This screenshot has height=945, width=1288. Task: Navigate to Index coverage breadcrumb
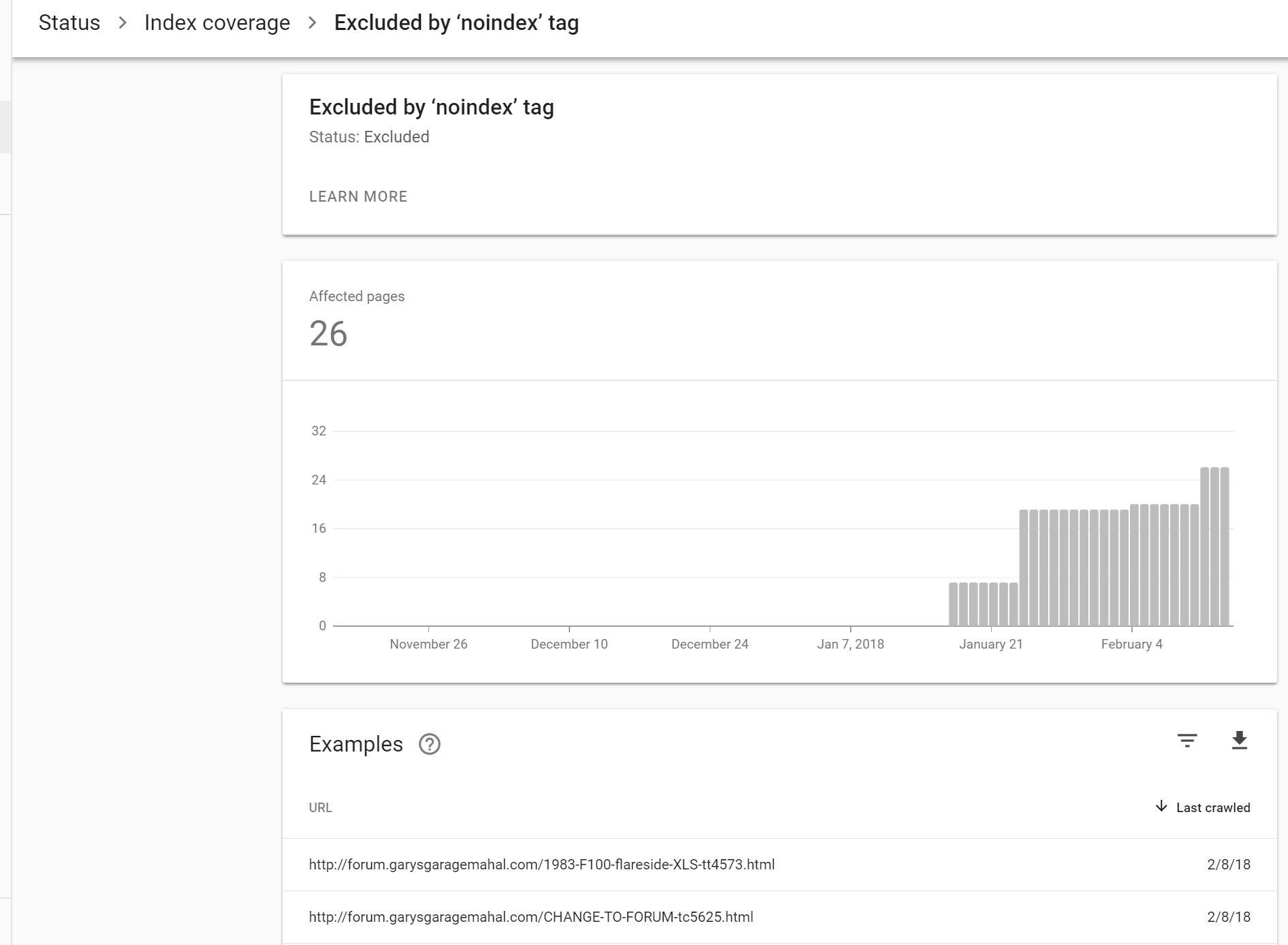pos(217,22)
